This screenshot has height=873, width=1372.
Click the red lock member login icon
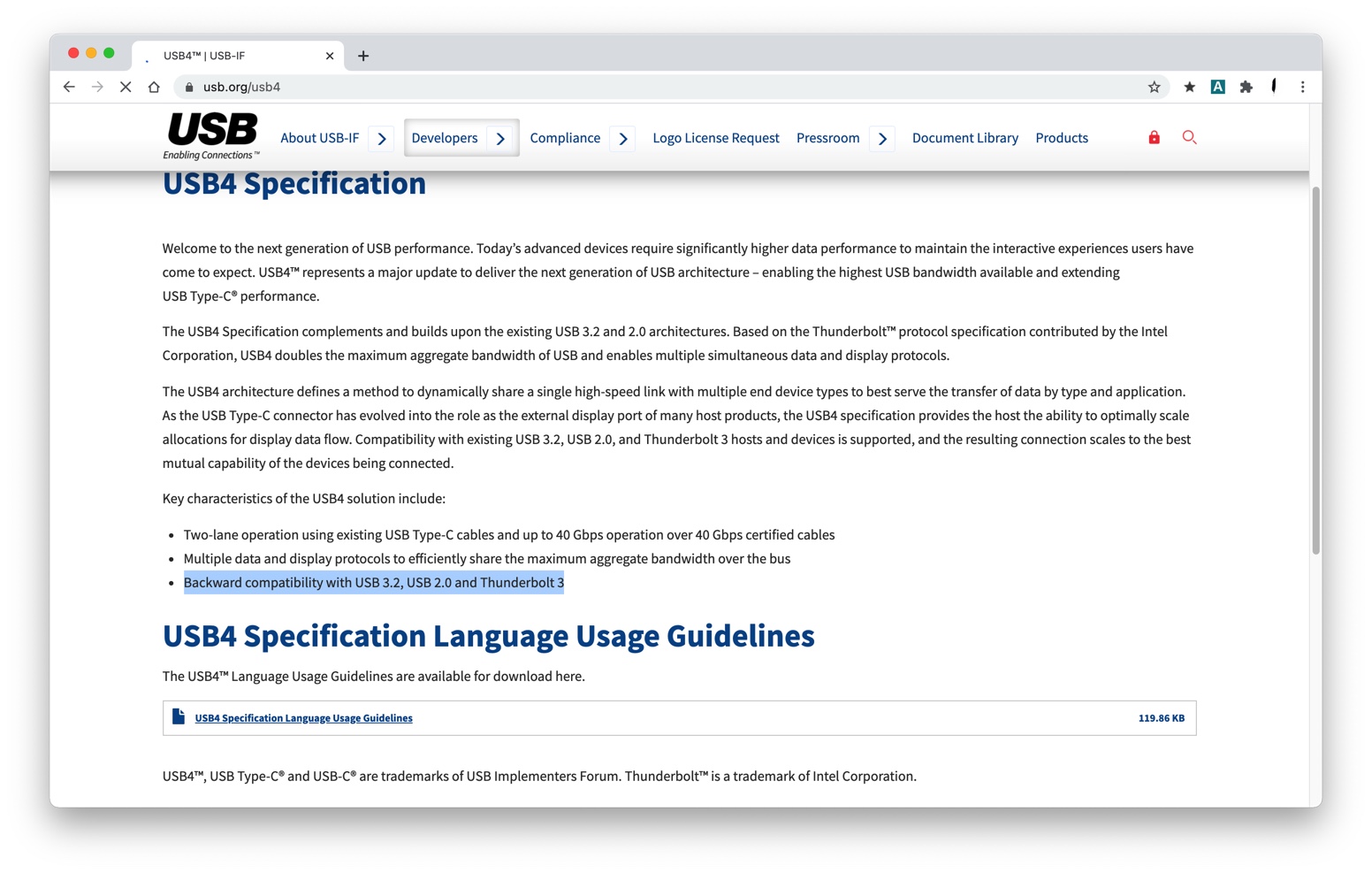[x=1154, y=137]
